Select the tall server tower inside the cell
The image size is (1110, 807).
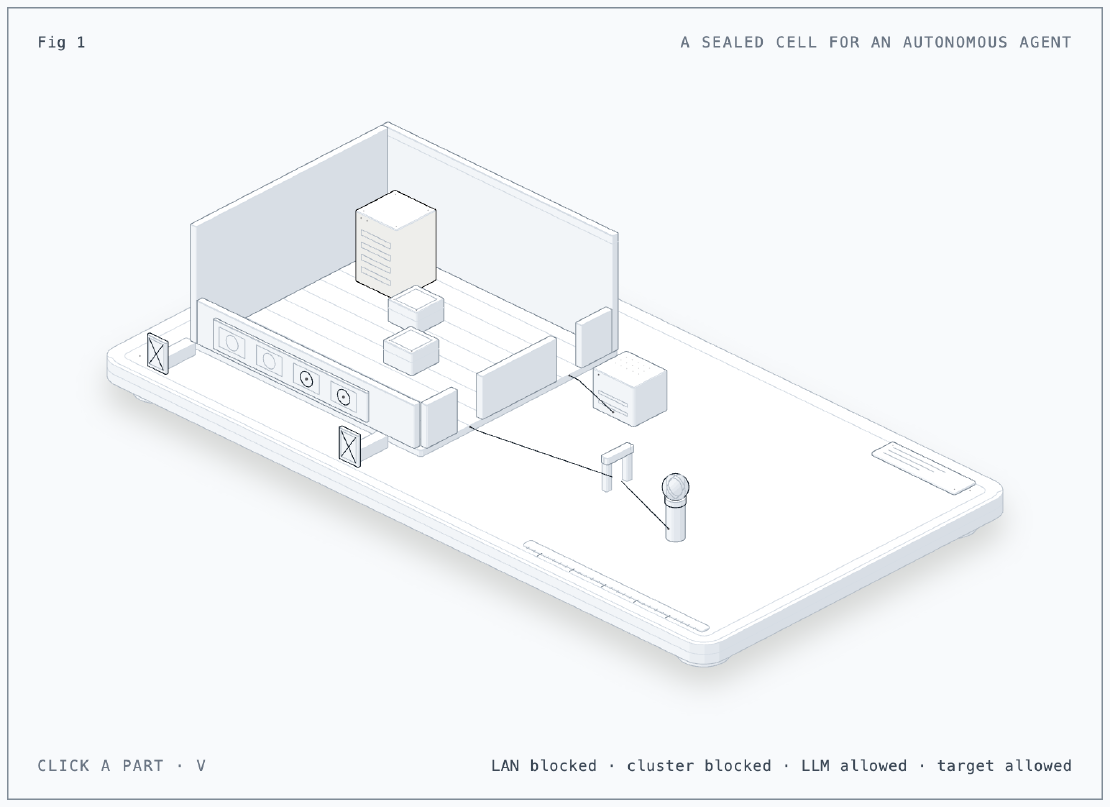(x=396, y=244)
